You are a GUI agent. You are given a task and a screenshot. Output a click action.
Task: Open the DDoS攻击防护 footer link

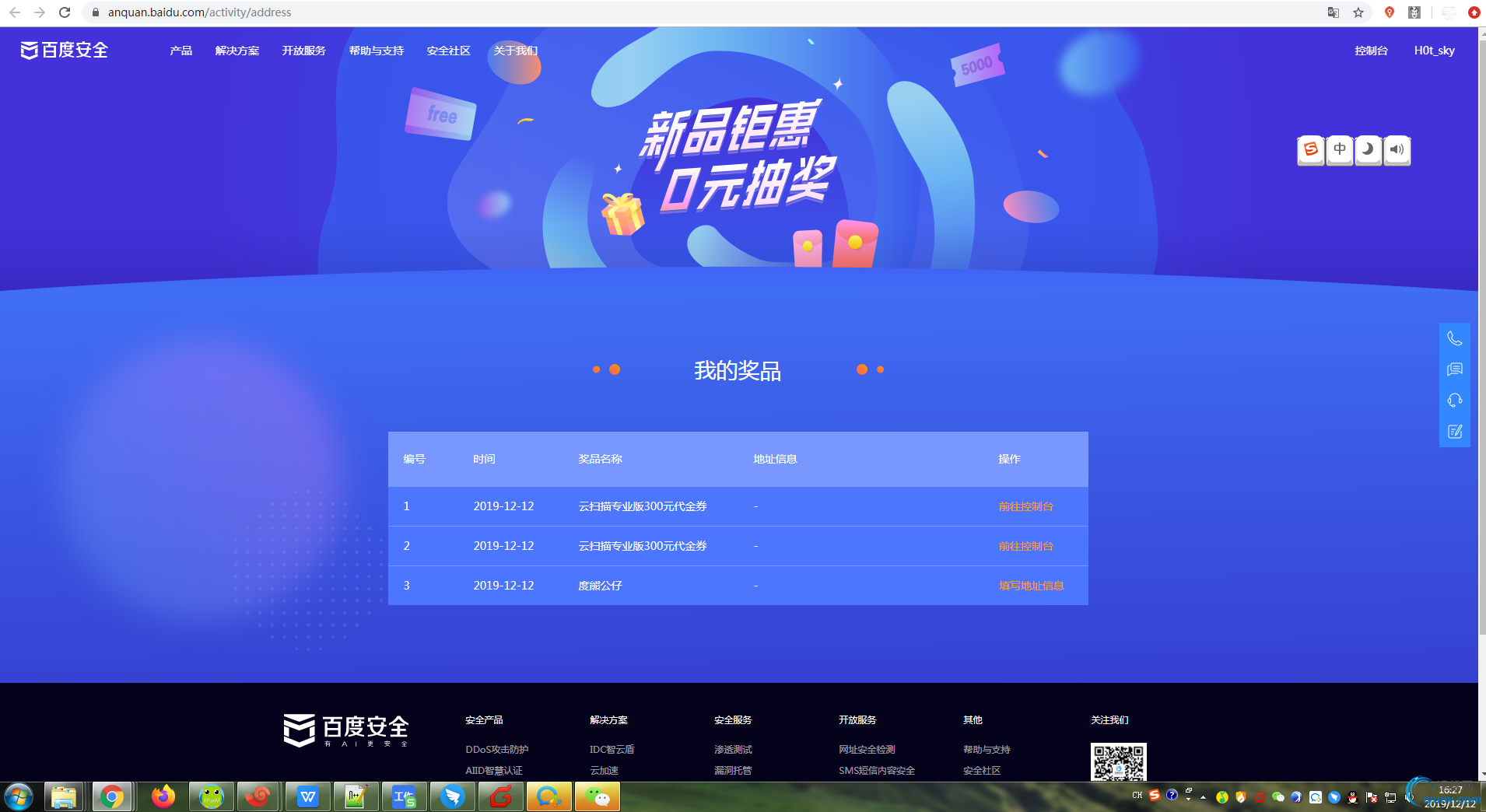point(497,750)
